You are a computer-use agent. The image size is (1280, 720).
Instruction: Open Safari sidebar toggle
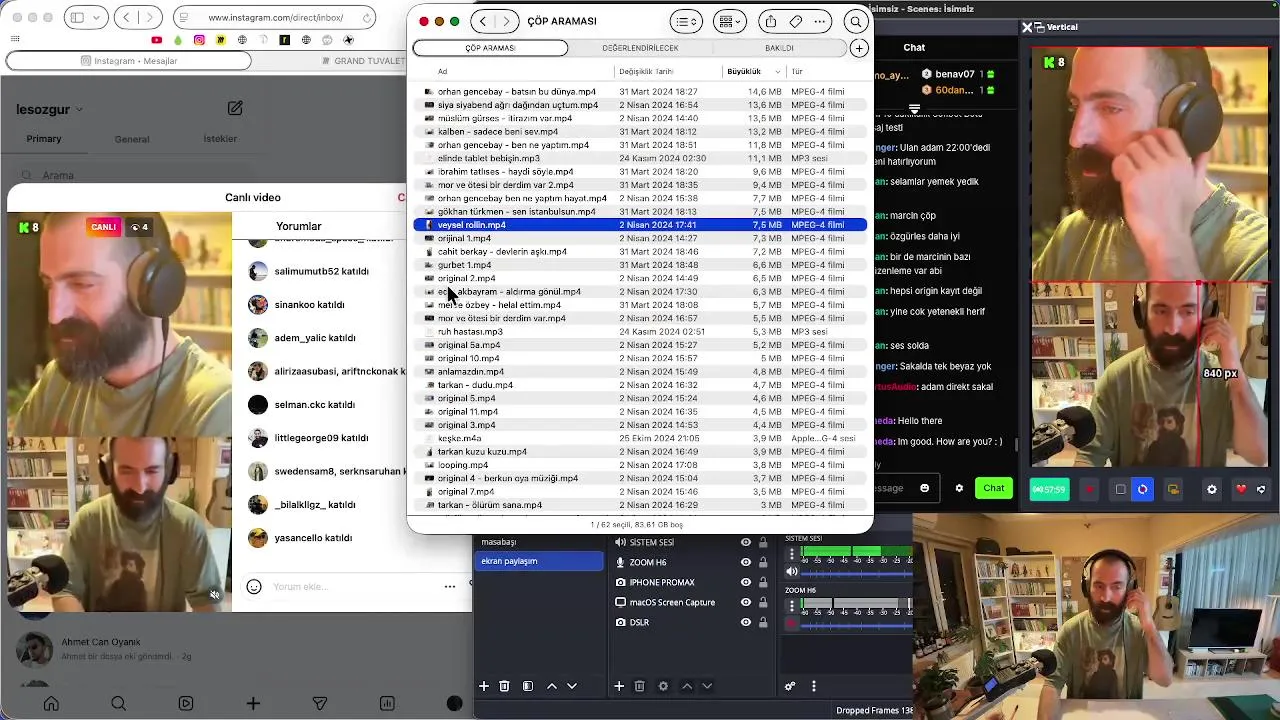tap(78, 17)
